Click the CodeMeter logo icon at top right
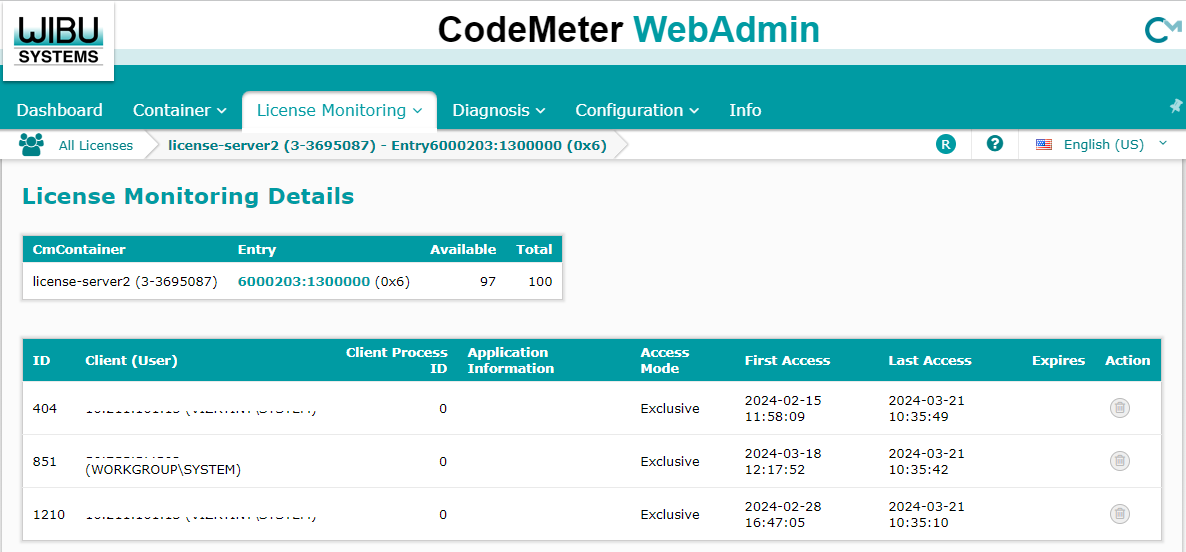Viewport: 1186px width, 552px height. pos(1162,30)
